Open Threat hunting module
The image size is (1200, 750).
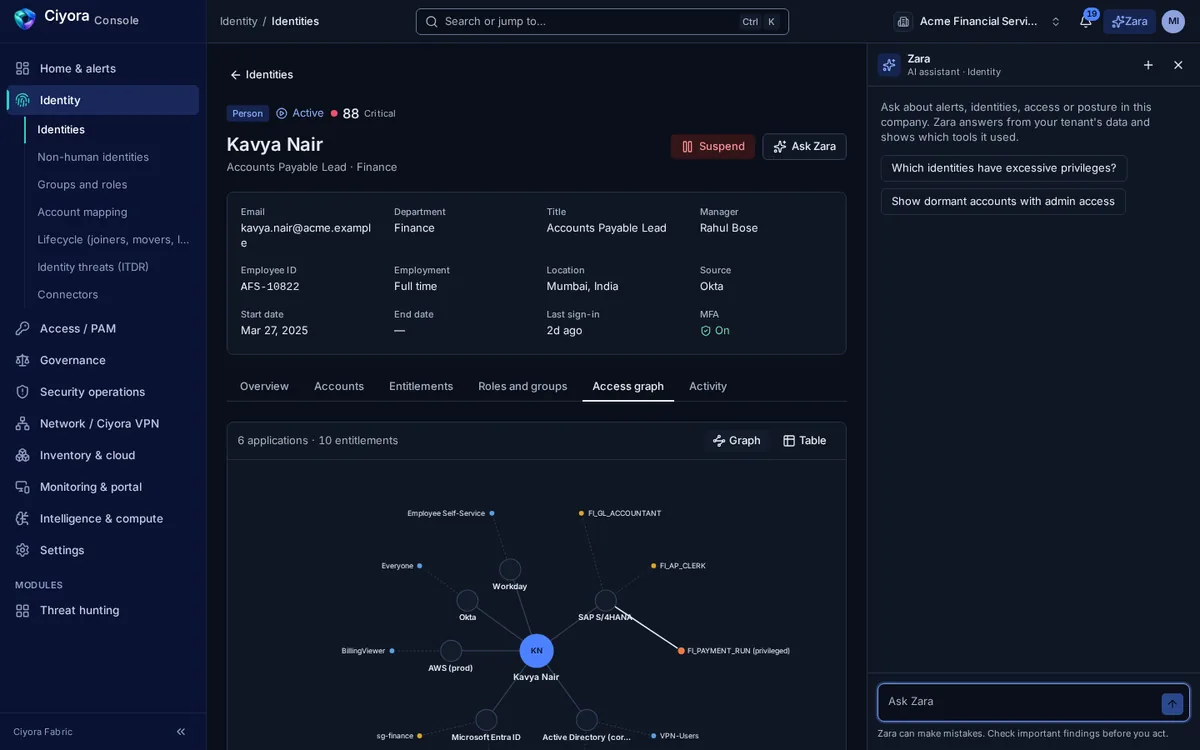103,610
